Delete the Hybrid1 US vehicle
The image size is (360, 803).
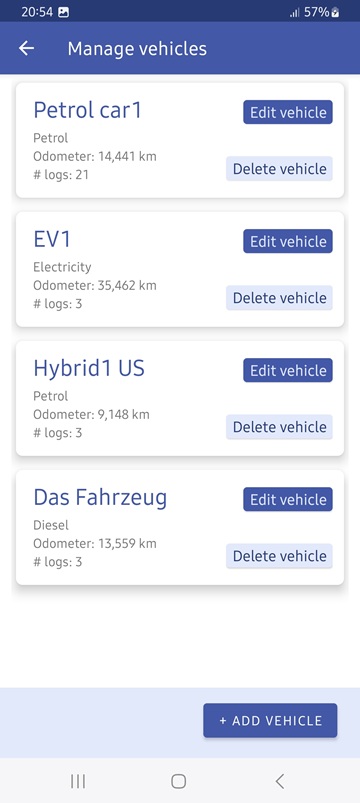280,427
